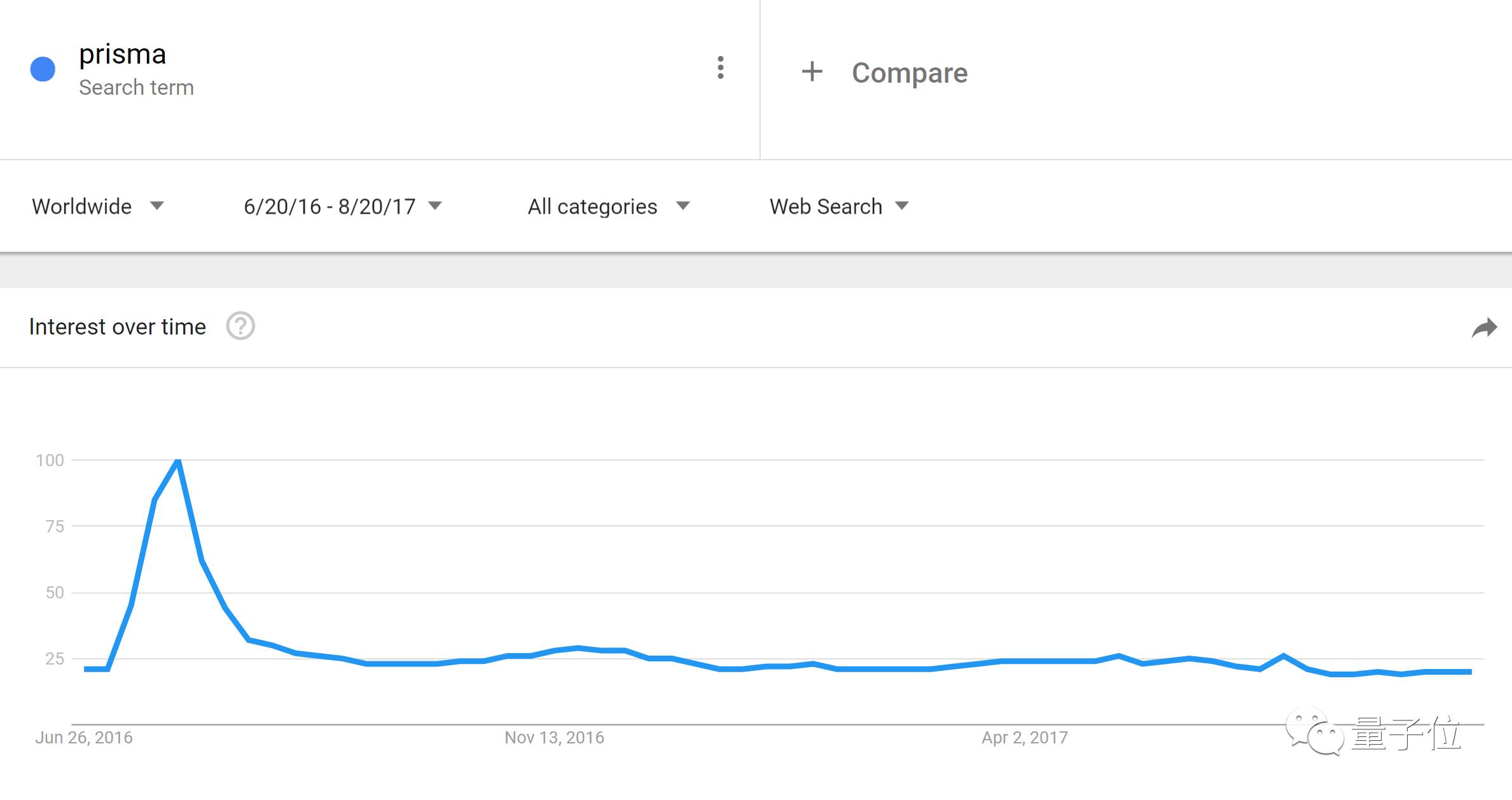Click the plus icon beside Compare
Viewport: 1512px width, 800px height.
812,71
